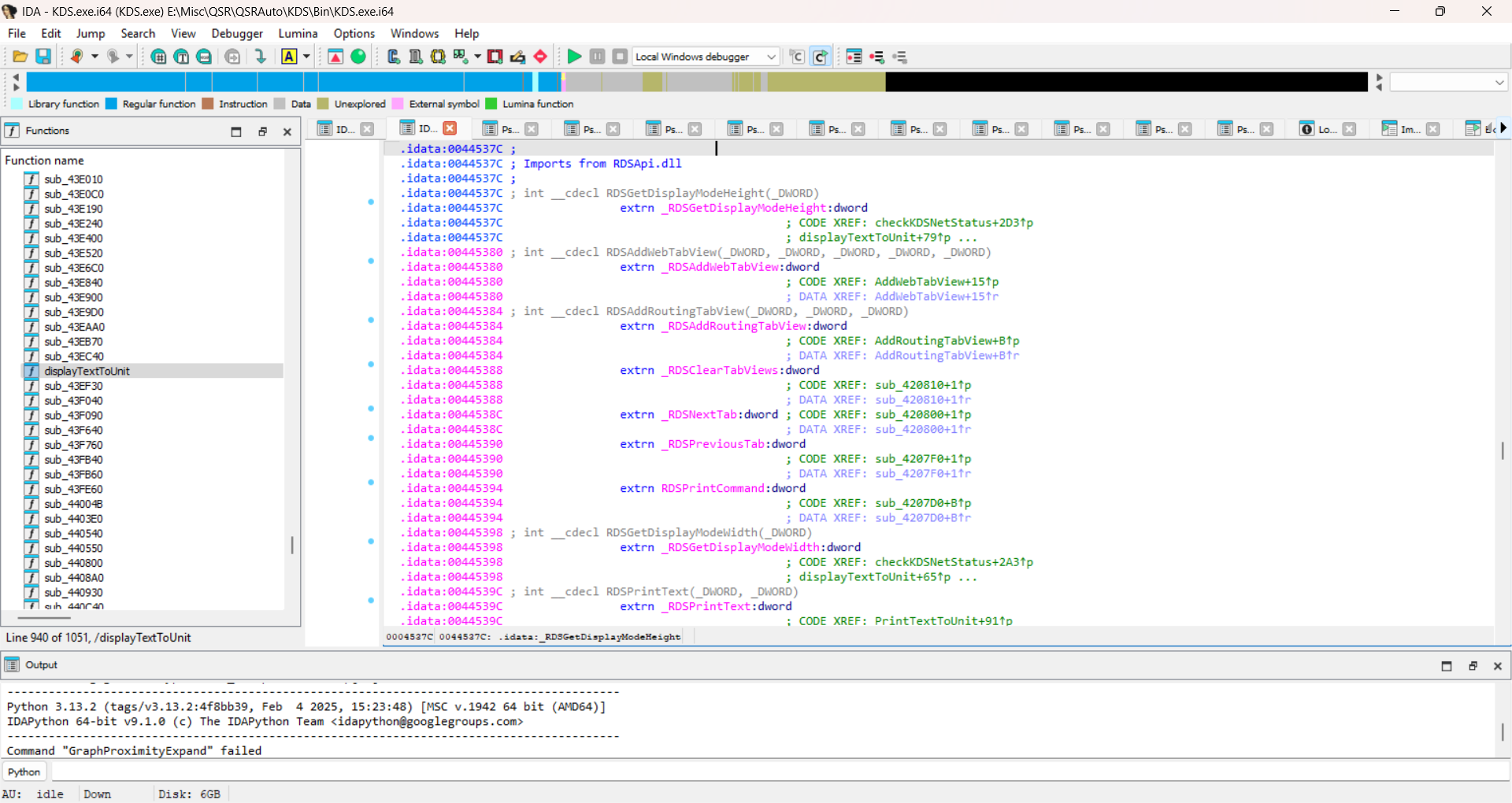Click the green circle toolbar icon

(358, 57)
